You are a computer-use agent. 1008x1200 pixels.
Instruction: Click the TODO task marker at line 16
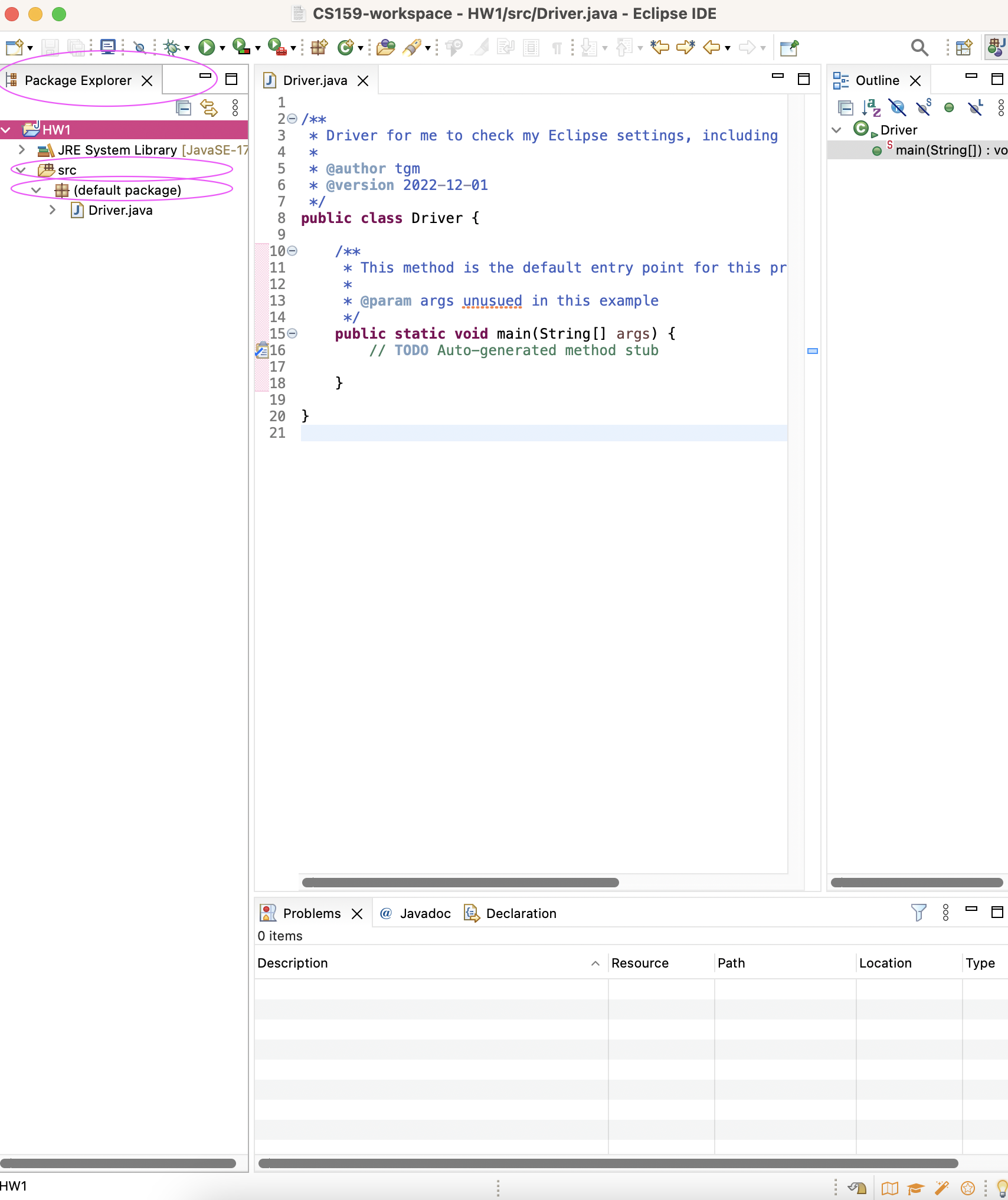coord(261,350)
